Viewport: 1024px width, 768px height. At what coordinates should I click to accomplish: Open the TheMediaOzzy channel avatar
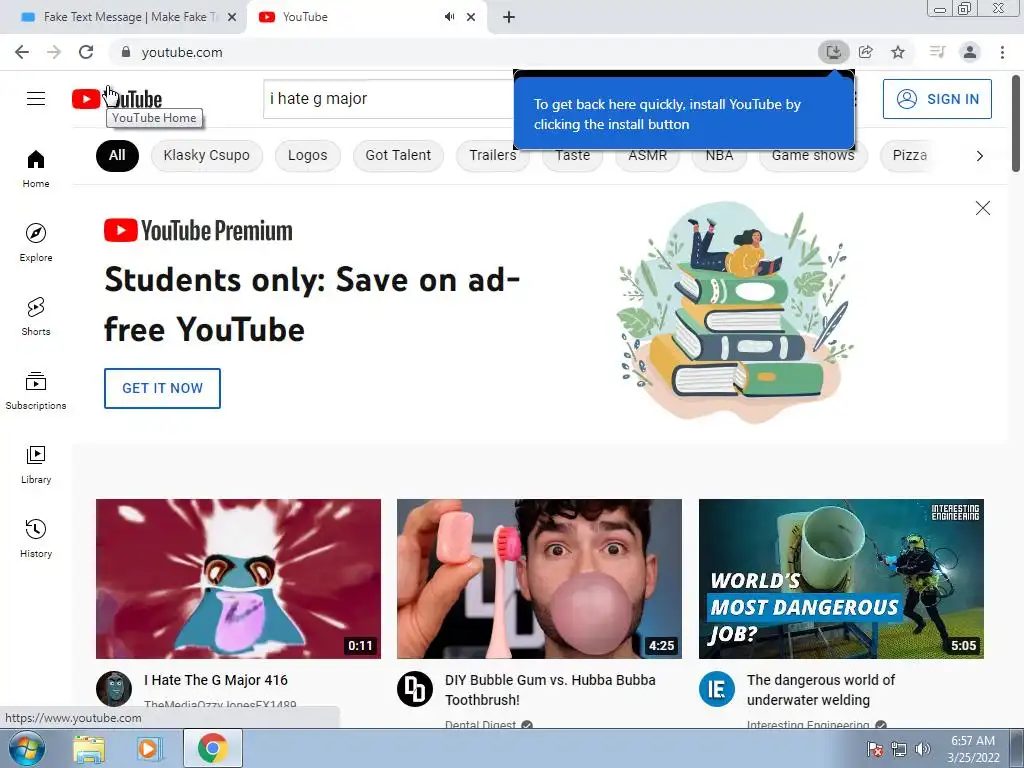tap(114, 689)
